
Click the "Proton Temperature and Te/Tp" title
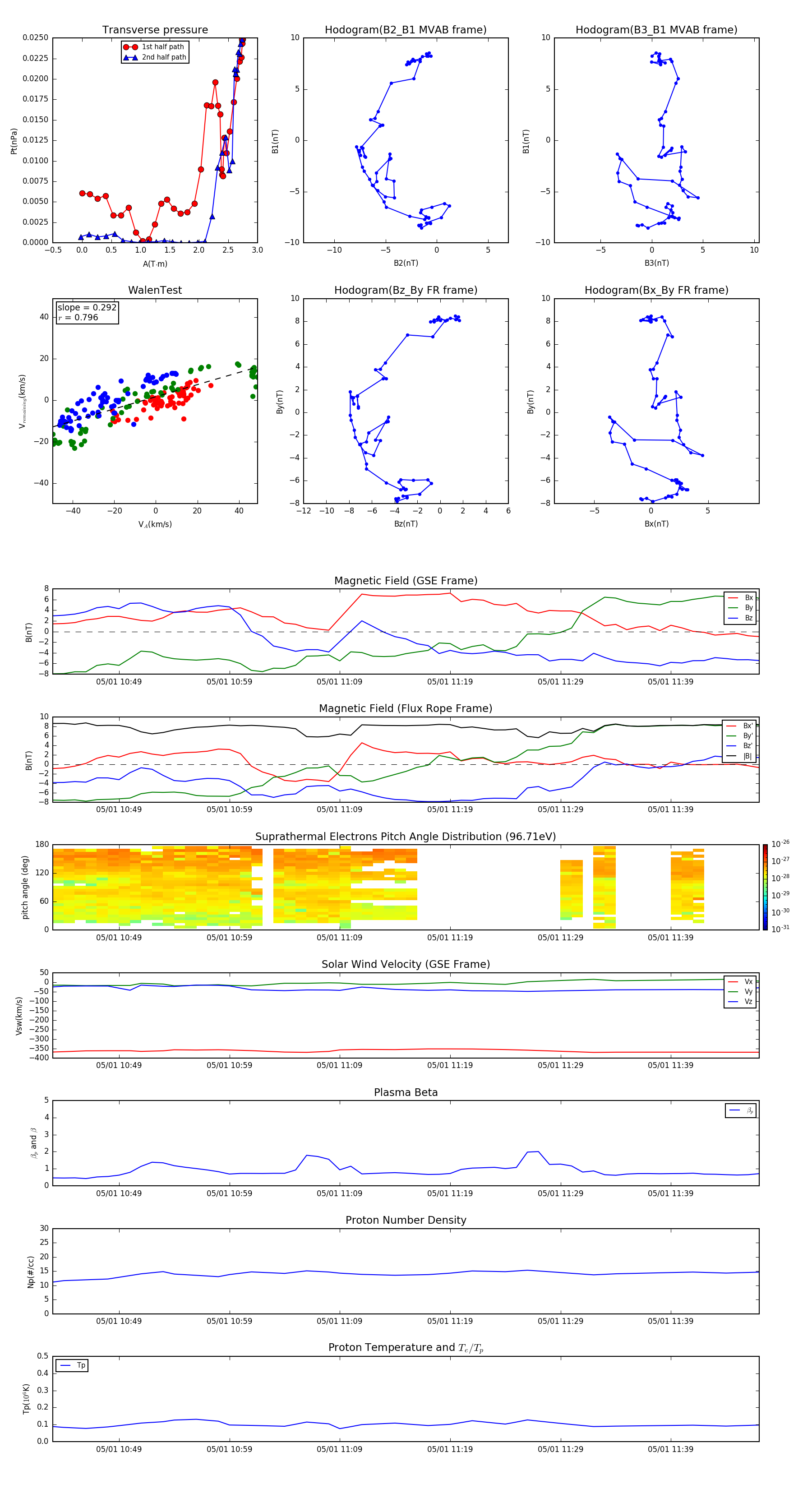point(406,1348)
